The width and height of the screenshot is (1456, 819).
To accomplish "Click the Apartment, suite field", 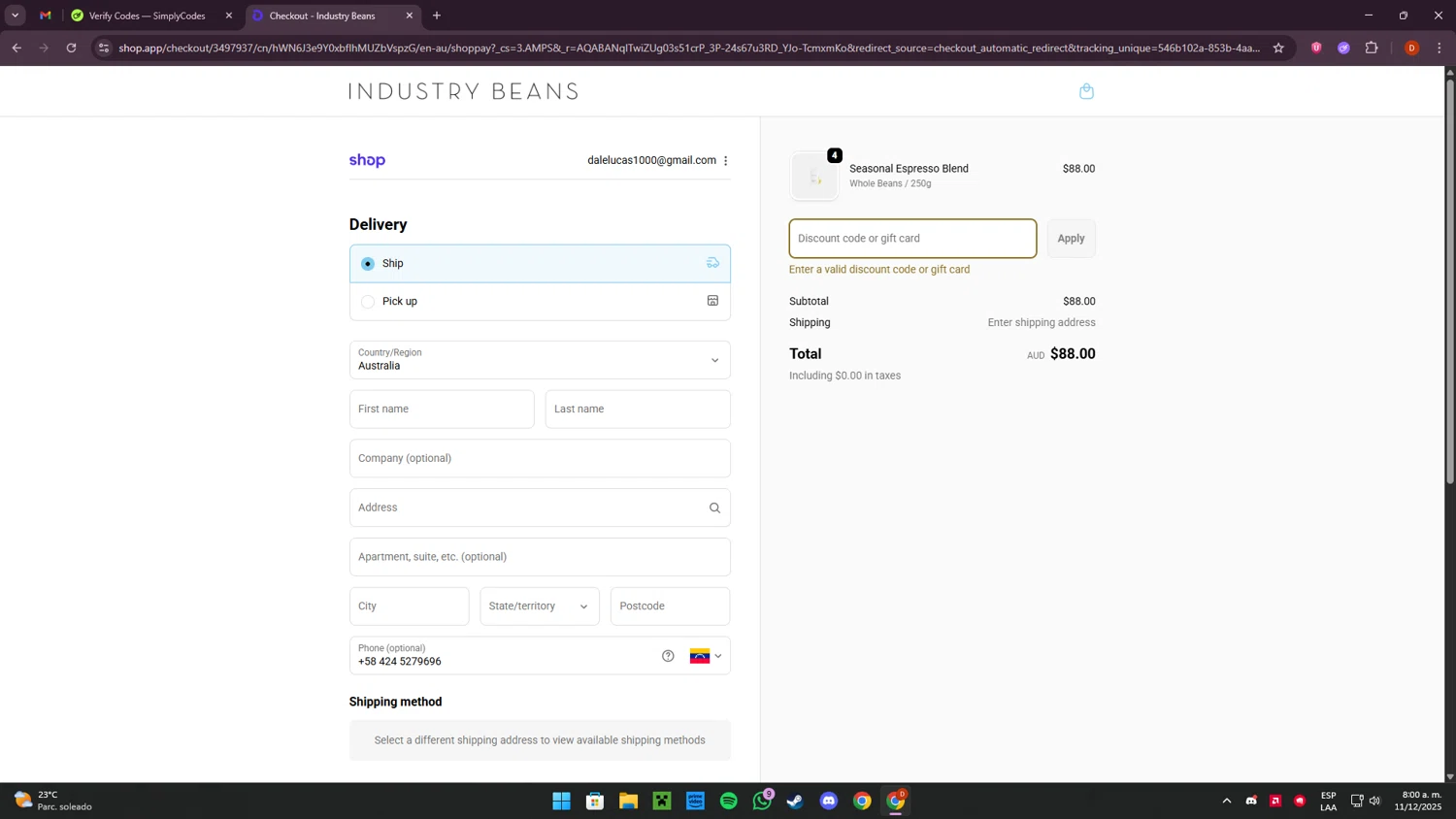I will tap(540, 557).
